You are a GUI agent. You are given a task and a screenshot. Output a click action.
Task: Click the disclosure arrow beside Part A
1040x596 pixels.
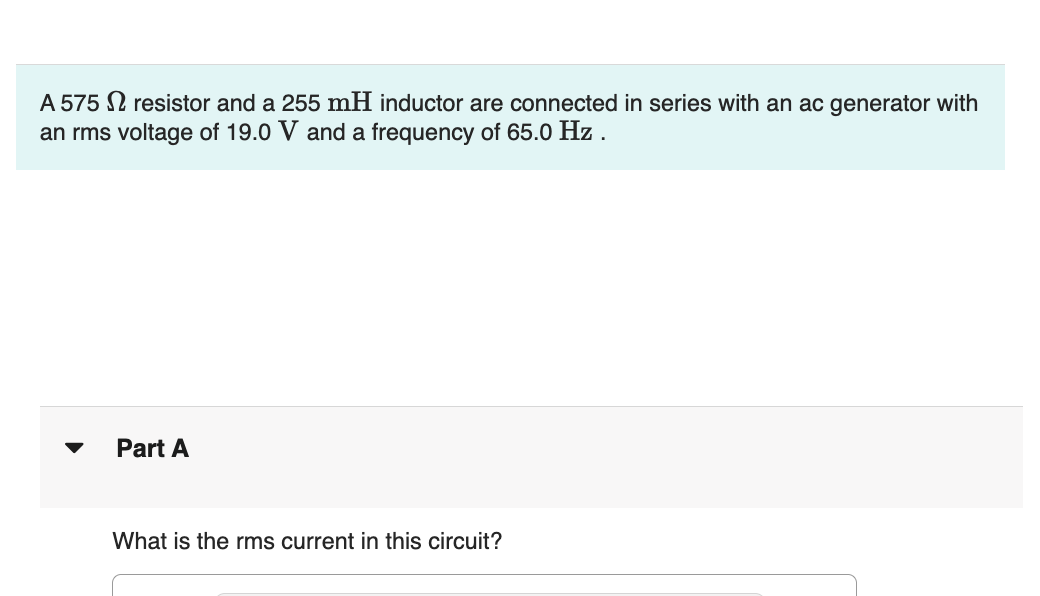click(x=75, y=448)
